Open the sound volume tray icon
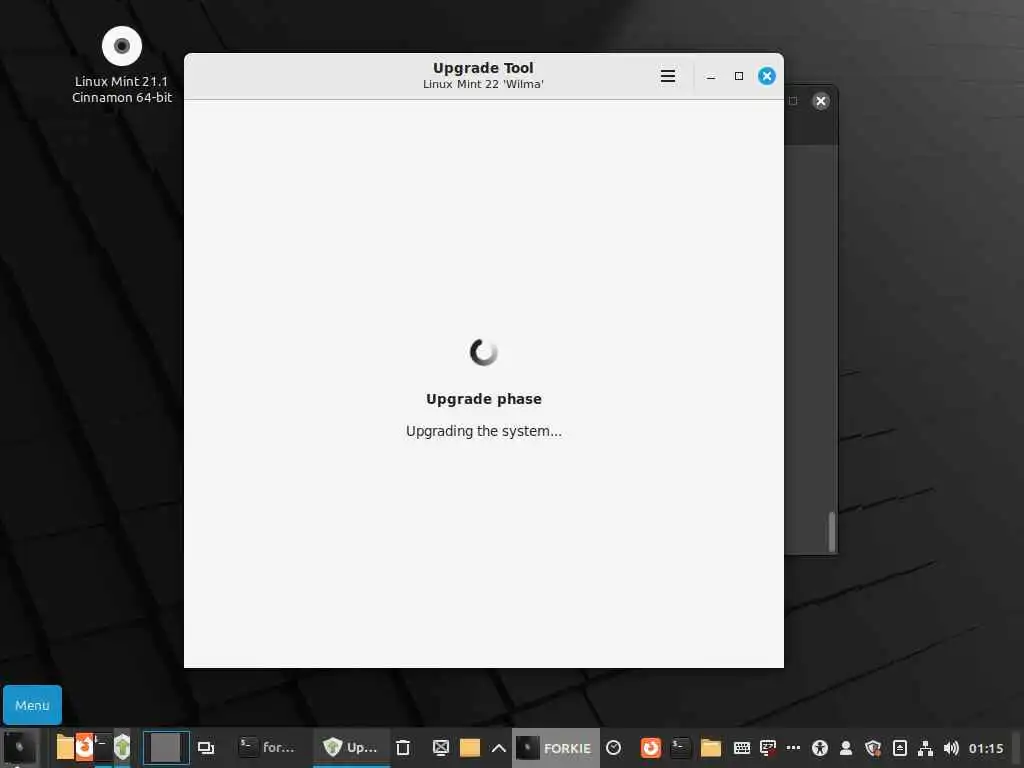 click(x=952, y=748)
